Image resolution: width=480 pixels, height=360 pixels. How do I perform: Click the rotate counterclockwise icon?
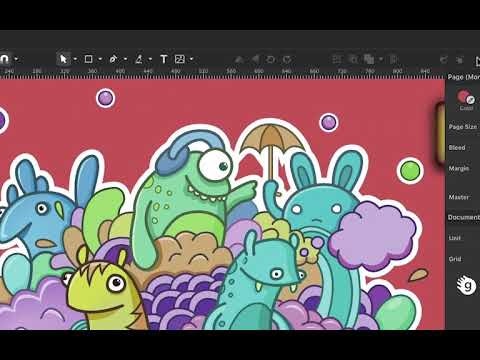point(270,59)
